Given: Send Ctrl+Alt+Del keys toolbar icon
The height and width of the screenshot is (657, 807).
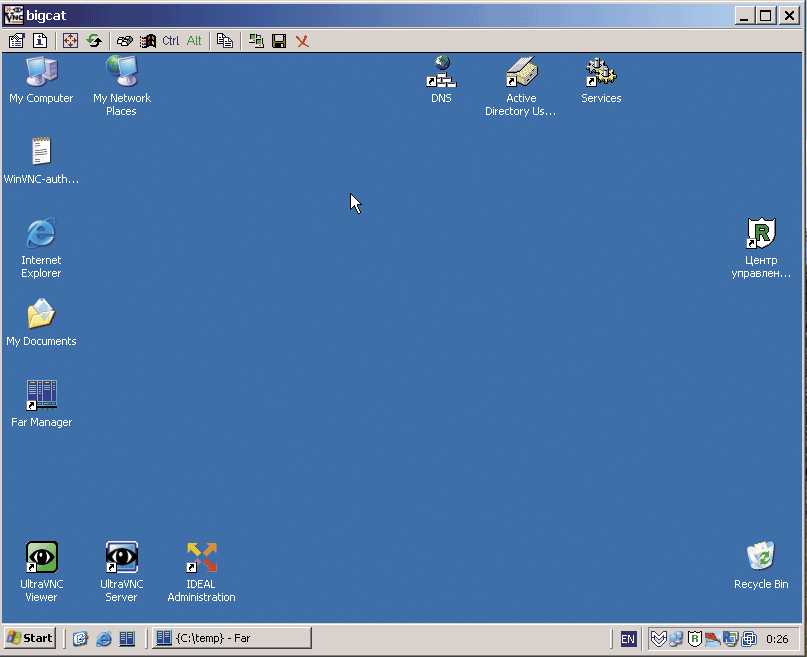Looking at the screenshot, I should [x=125, y=41].
